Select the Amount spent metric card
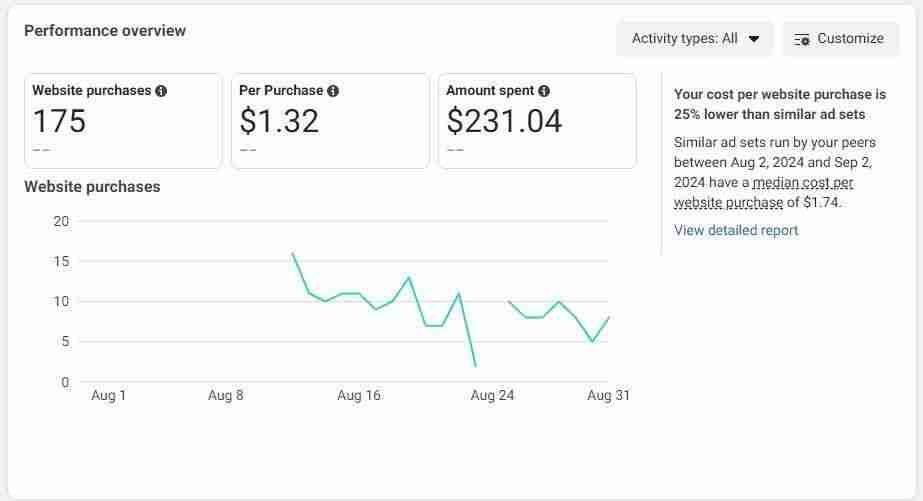This screenshot has width=923, height=501. click(537, 120)
